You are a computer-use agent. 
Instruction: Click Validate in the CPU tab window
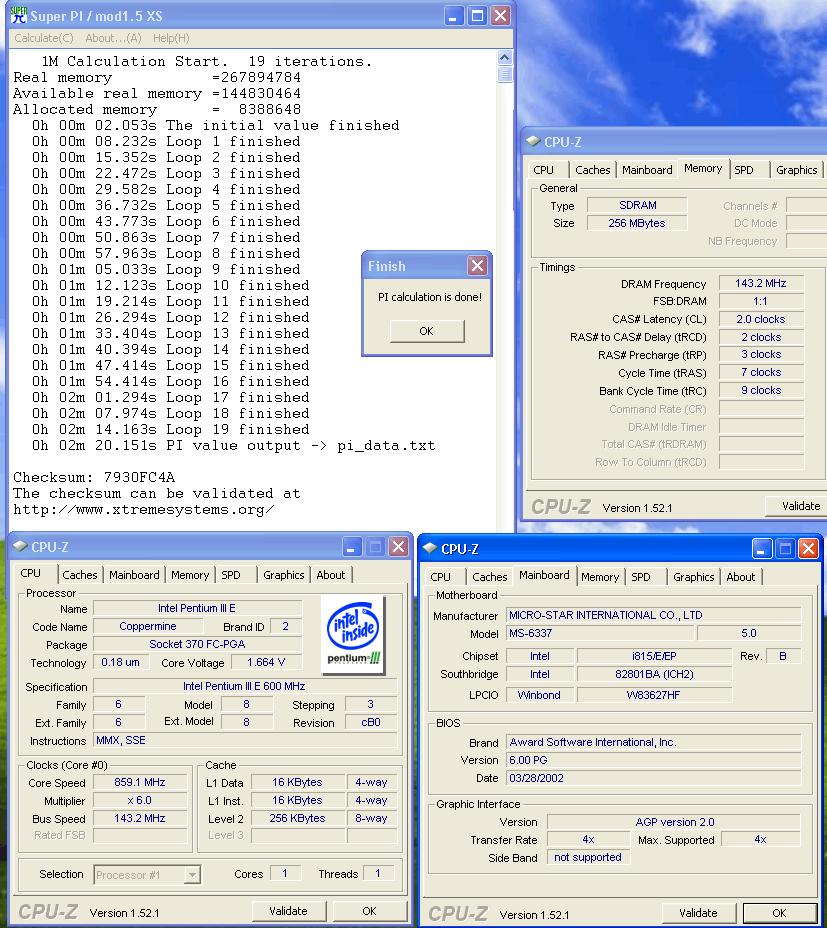(x=288, y=911)
